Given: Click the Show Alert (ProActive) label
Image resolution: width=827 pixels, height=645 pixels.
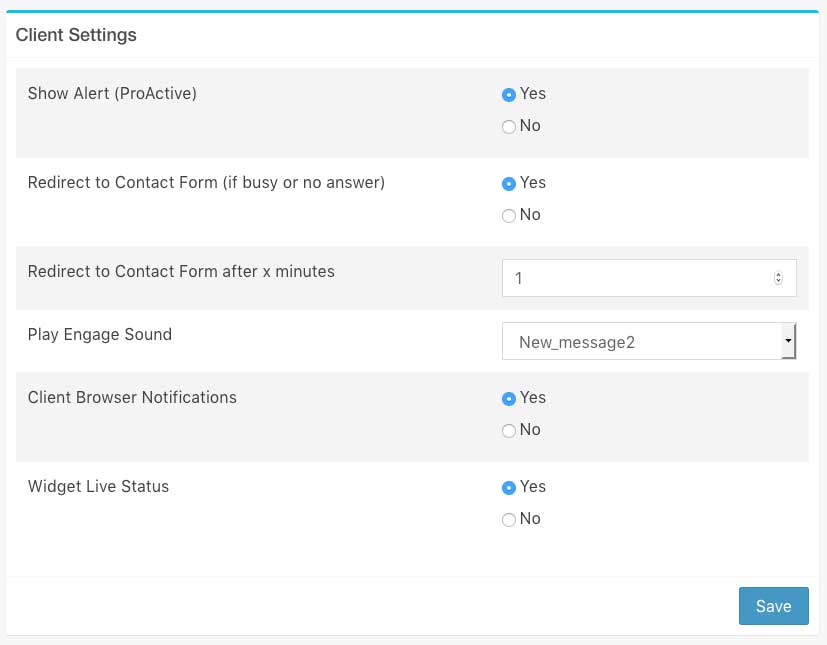Looking at the screenshot, I should 112,94.
